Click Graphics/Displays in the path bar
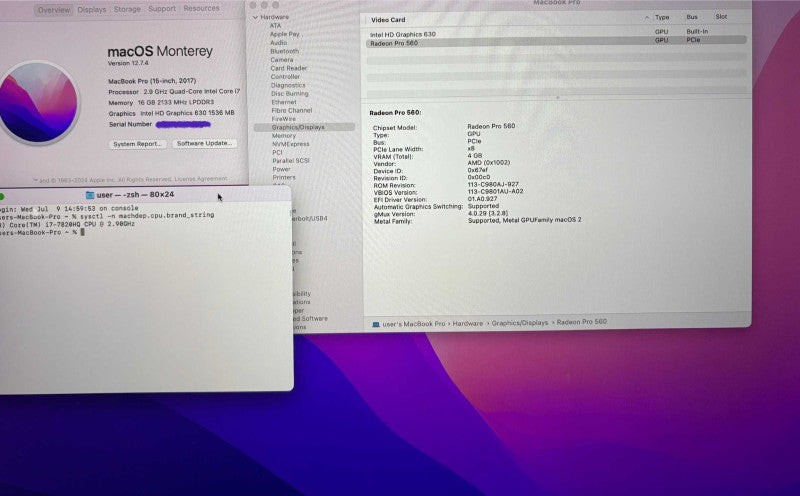 coord(520,323)
